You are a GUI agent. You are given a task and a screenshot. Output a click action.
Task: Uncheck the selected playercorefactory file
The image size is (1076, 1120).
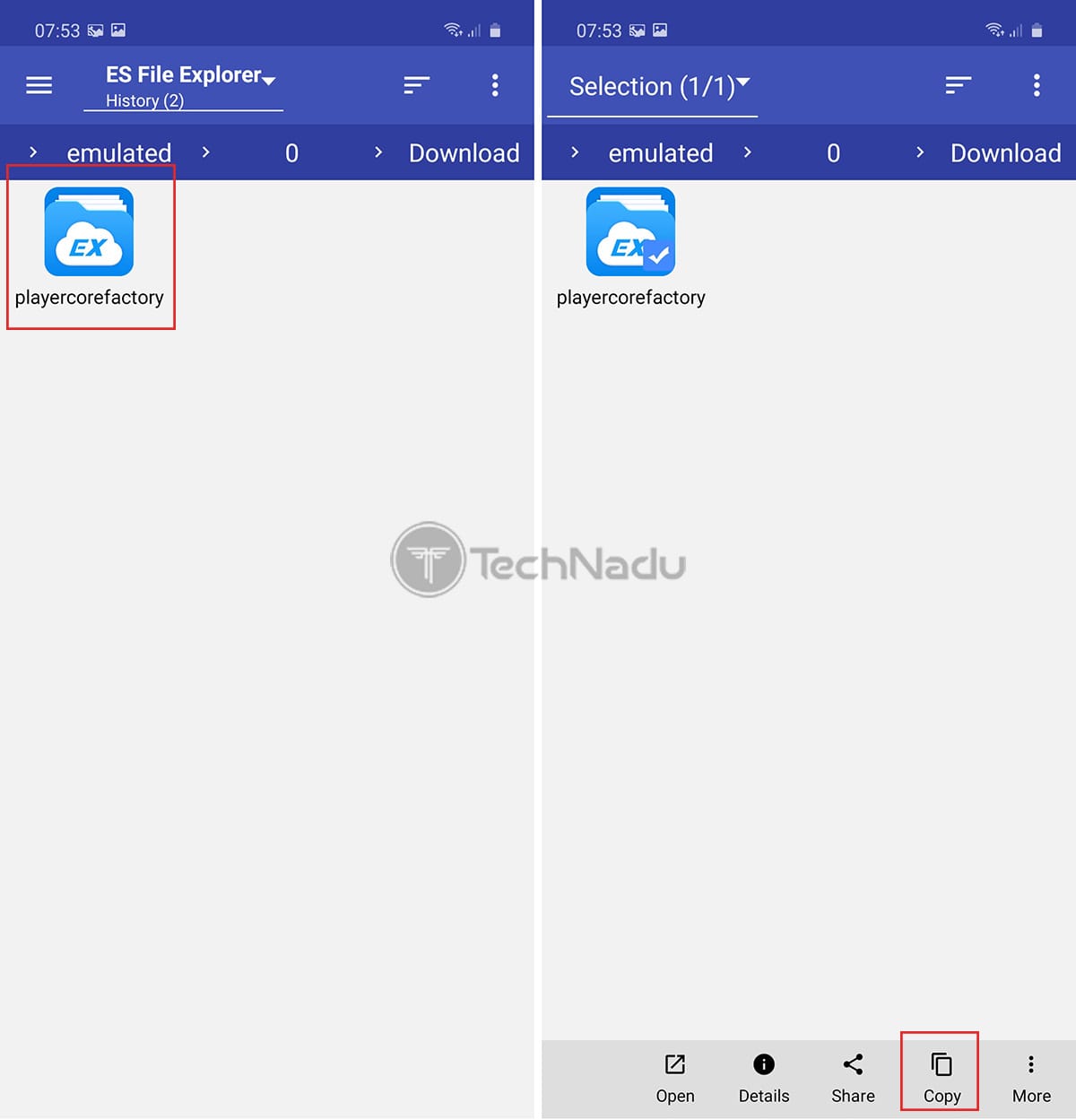point(630,247)
